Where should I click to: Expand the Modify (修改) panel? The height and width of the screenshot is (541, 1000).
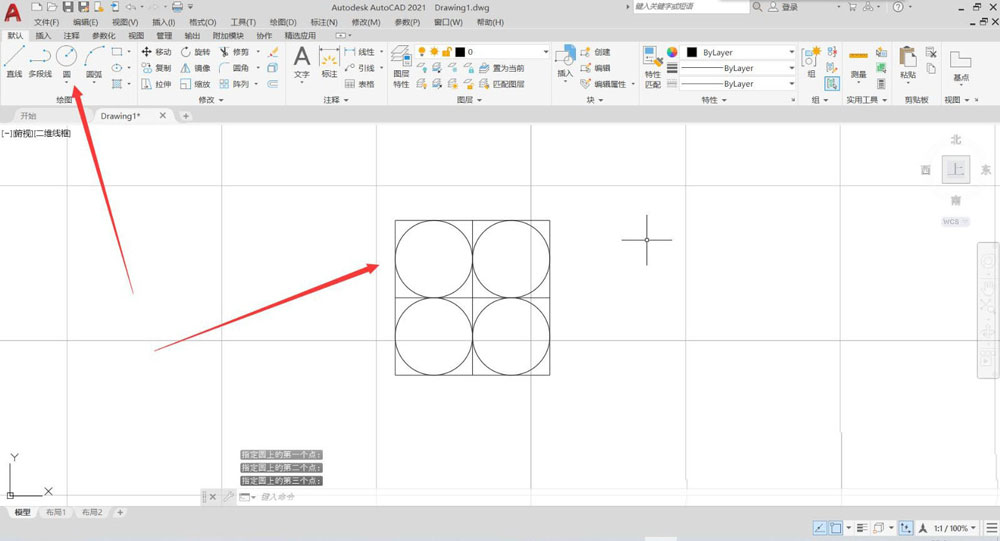(x=211, y=100)
